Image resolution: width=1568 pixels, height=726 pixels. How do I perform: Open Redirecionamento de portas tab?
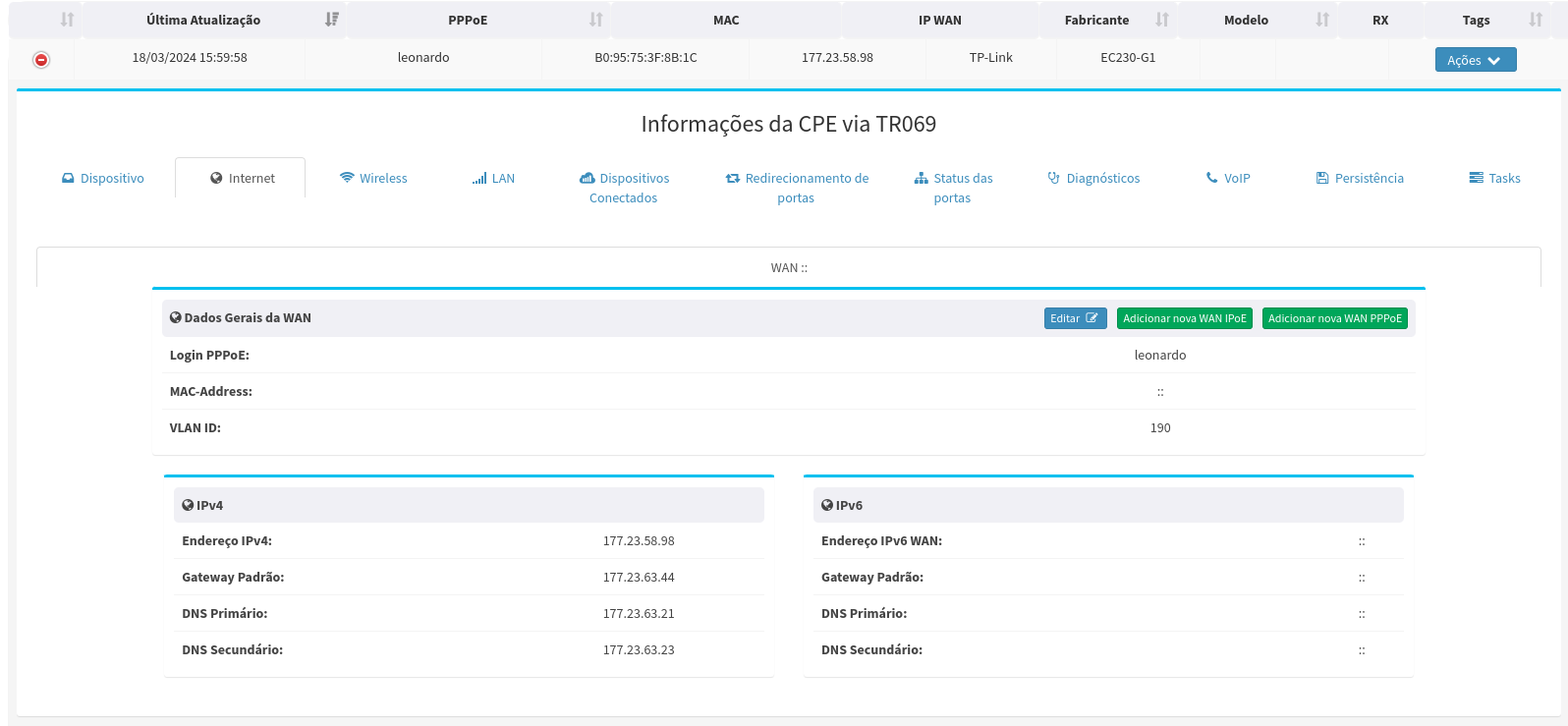[x=797, y=188]
